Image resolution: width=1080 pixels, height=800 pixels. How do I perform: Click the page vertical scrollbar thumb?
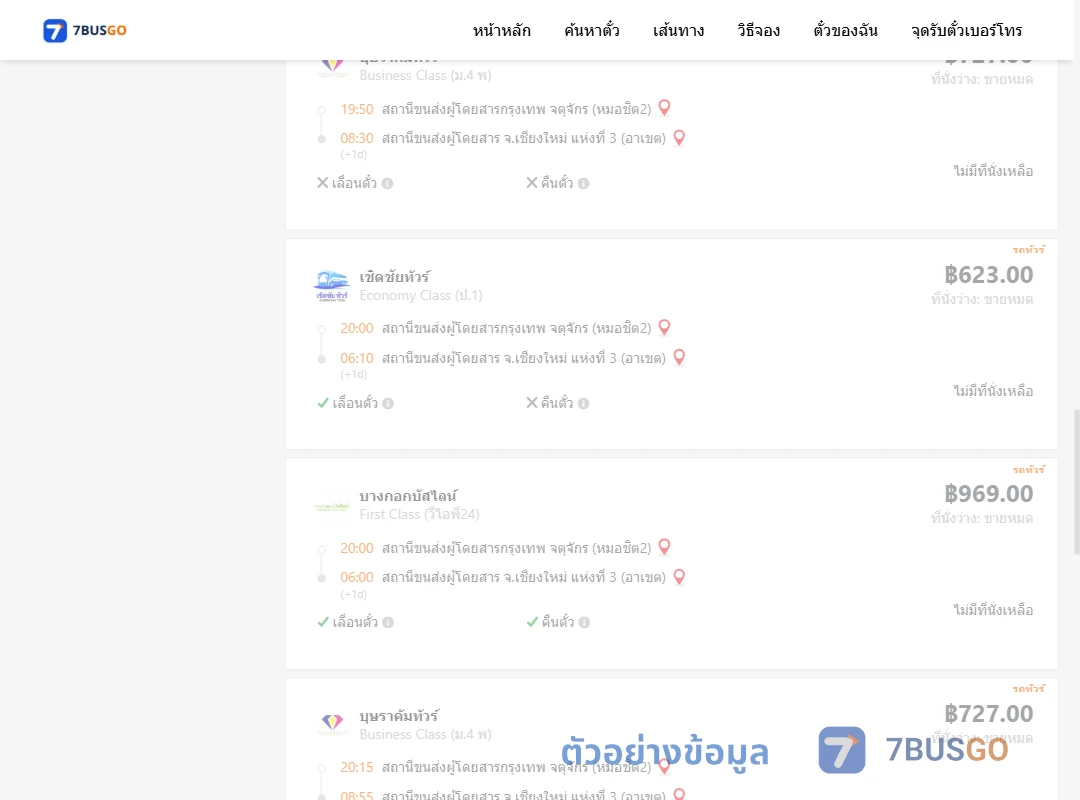1077,482
